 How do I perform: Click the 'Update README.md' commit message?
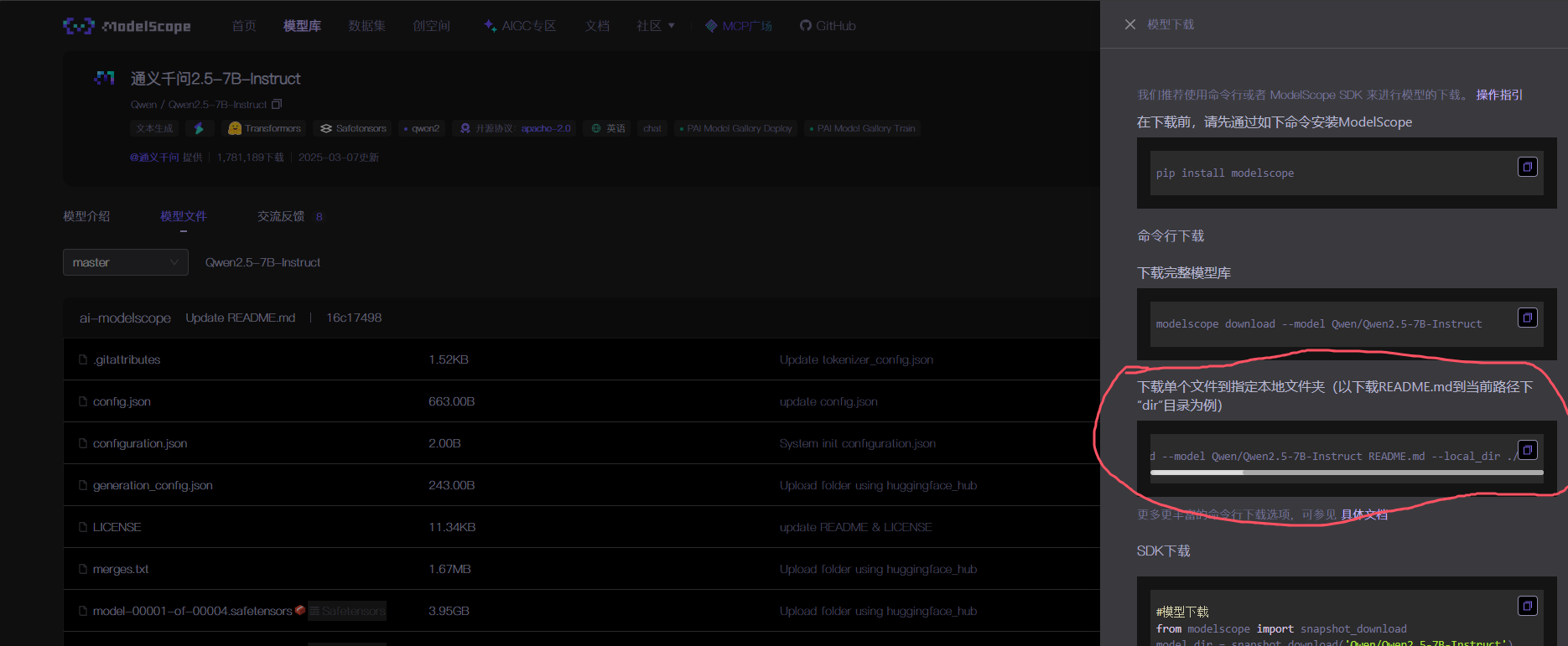[x=241, y=318]
